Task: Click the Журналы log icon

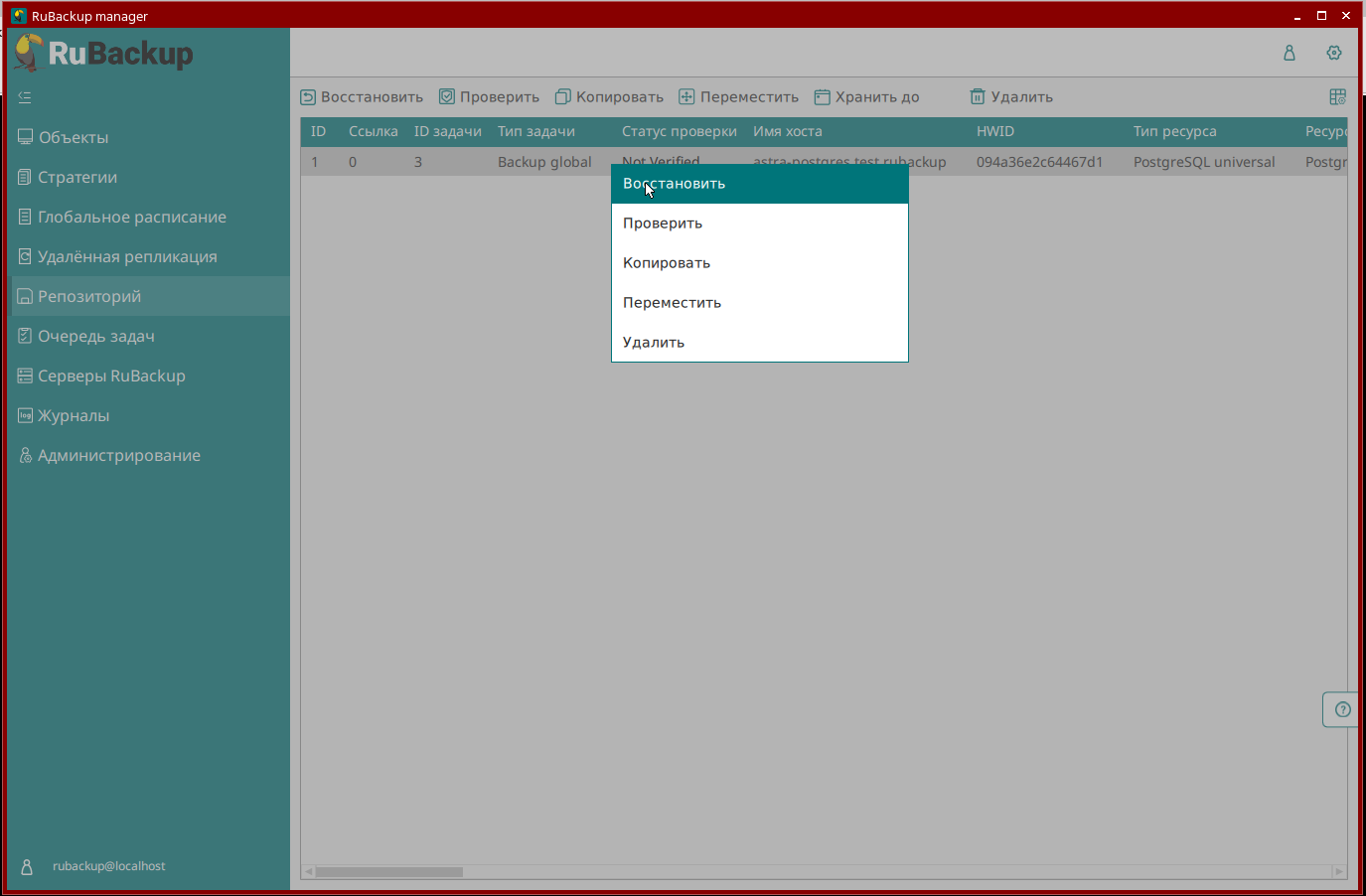Action: click(26, 415)
